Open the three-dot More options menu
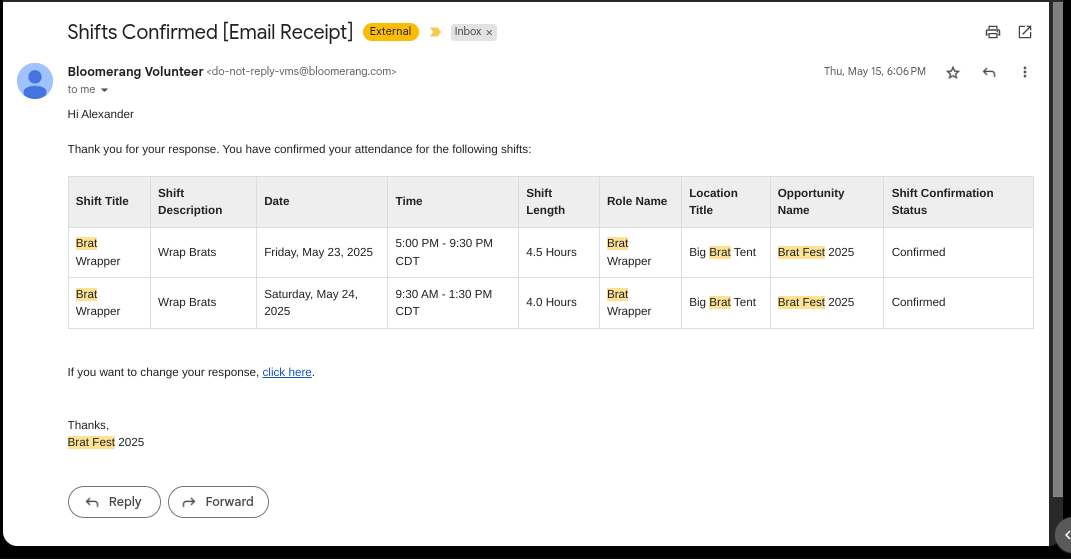Screen dimensions: 1071x559 click(x=1025, y=72)
